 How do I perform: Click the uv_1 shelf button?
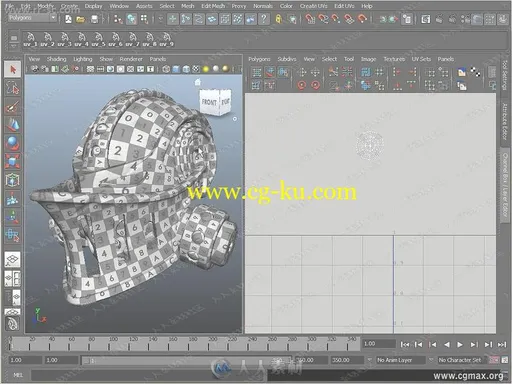30,40
